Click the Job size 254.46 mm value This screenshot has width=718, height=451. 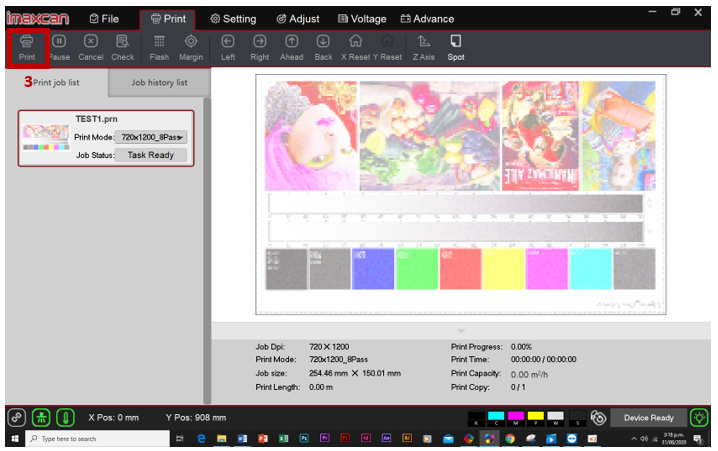(x=355, y=374)
